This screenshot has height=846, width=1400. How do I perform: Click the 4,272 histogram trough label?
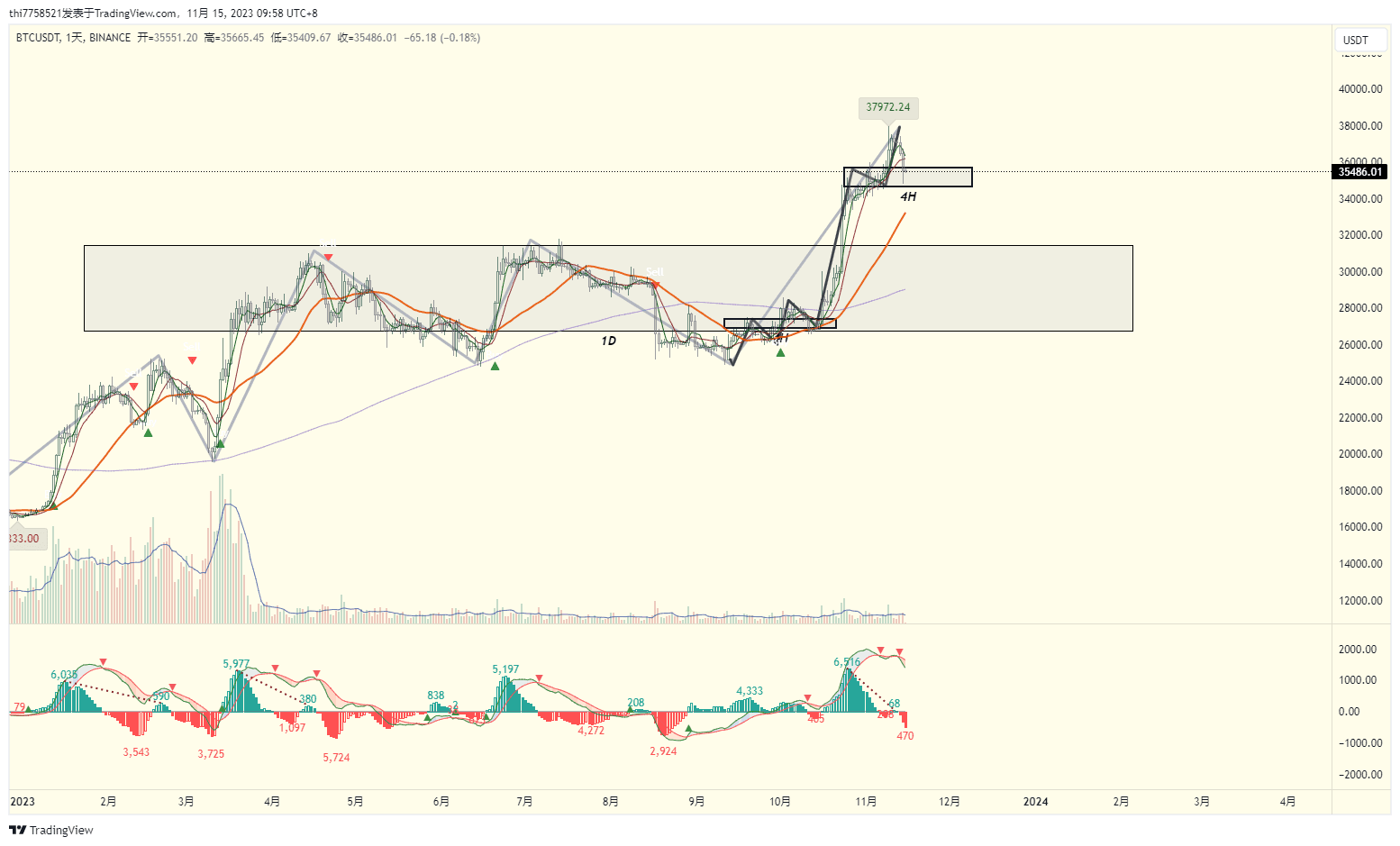591,731
